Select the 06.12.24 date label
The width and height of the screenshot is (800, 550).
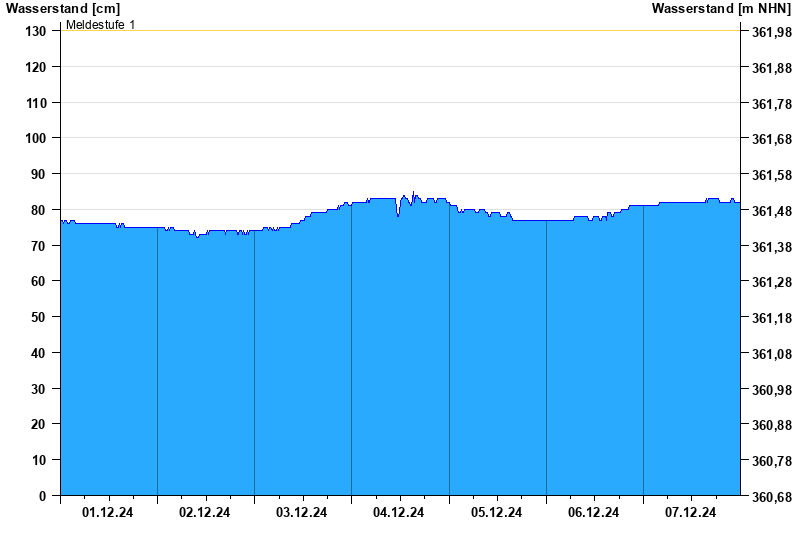click(594, 513)
